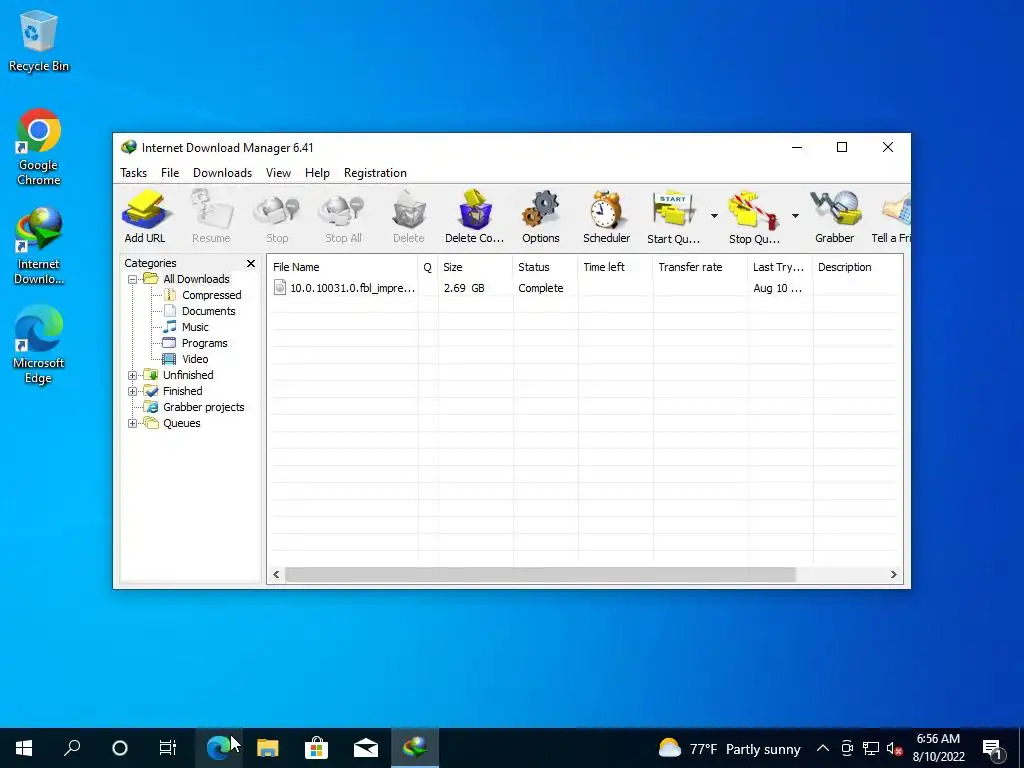Open Microsoft Store from the taskbar

(x=316, y=748)
